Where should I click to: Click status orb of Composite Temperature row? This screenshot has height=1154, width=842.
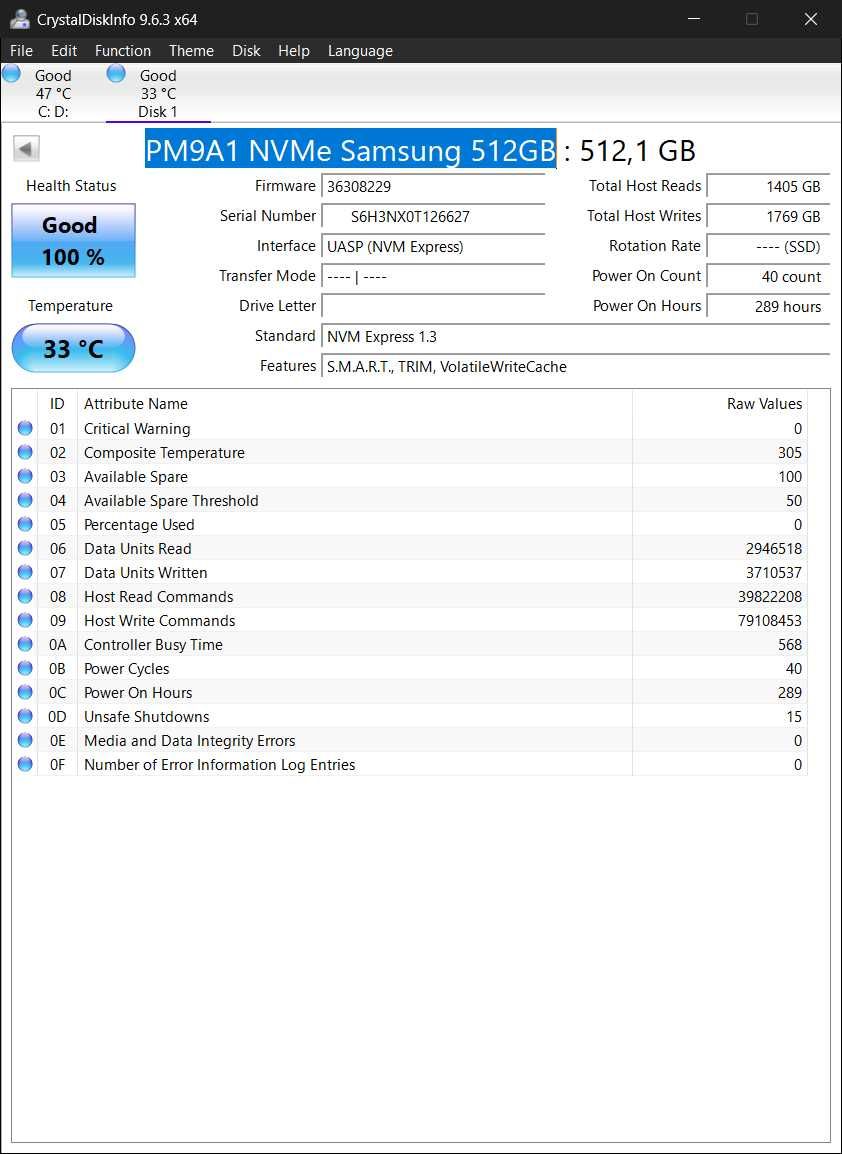tap(25, 453)
